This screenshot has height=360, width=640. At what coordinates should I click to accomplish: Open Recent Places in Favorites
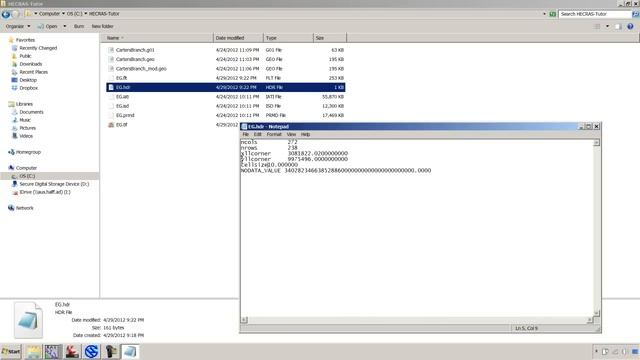coord(33,72)
